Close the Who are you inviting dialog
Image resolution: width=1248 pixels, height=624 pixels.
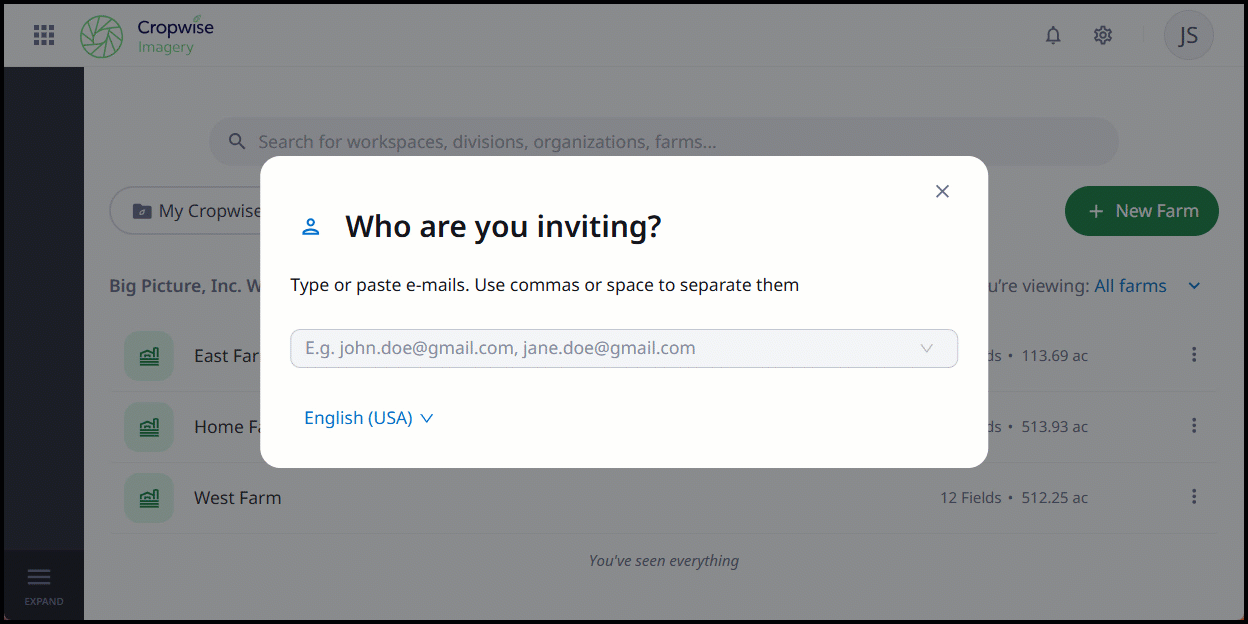(x=941, y=191)
